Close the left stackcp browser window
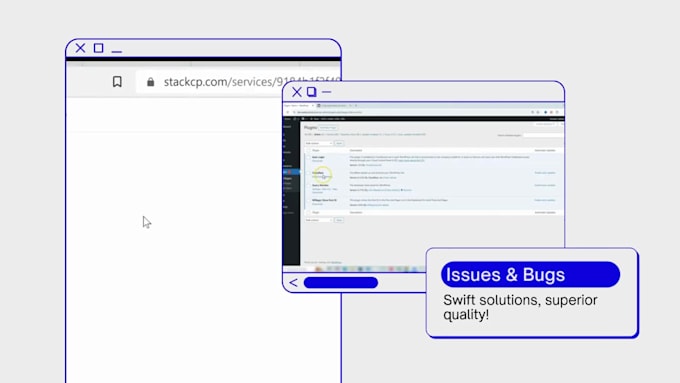The height and width of the screenshot is (383, 680). point(80,48)
